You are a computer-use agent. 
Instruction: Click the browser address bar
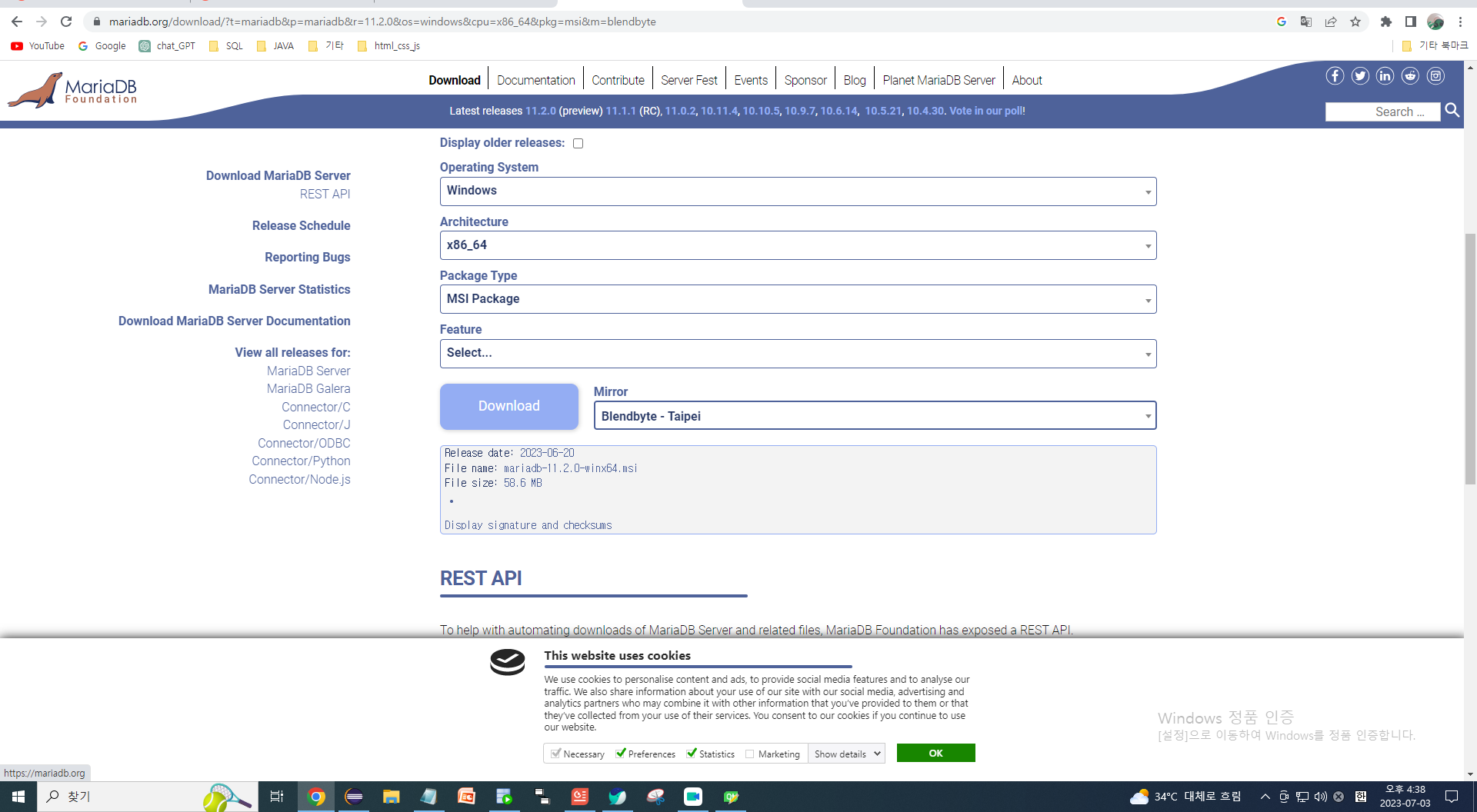(677, 22)
